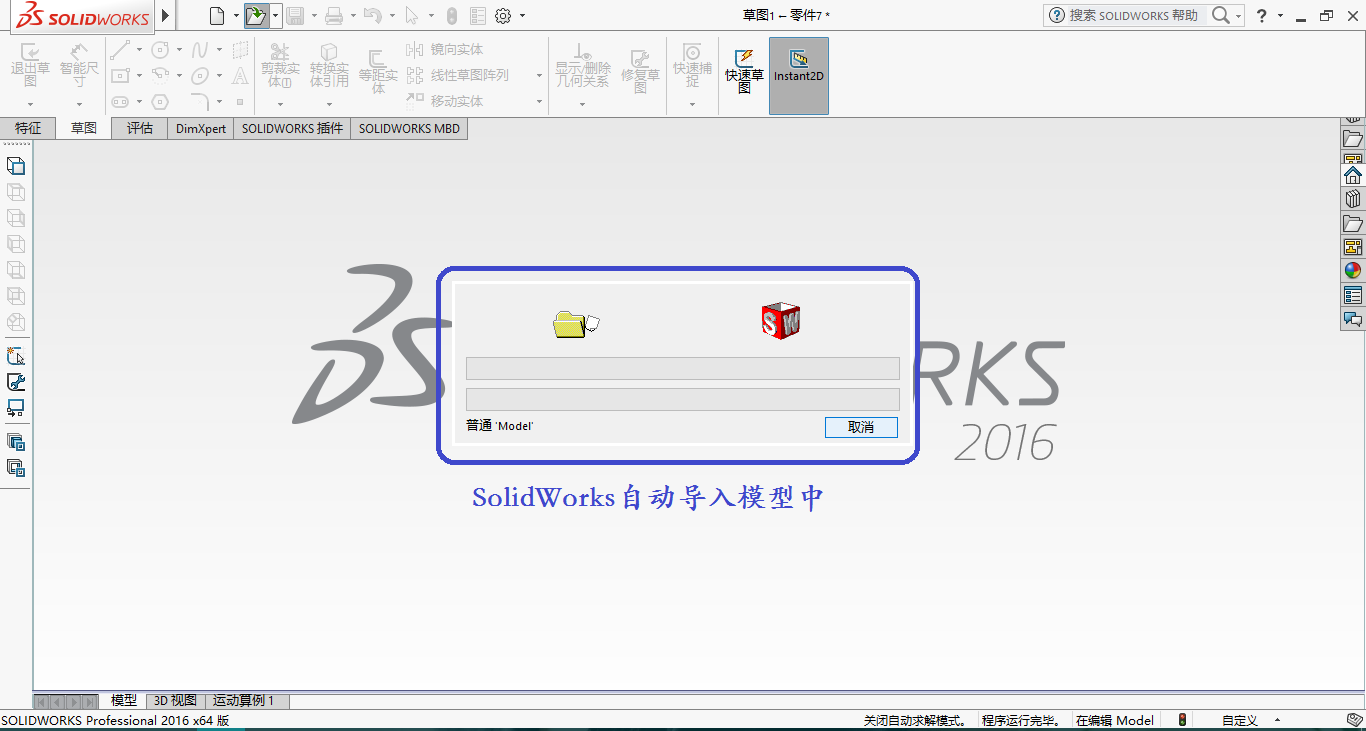Toggle Quick Snaps (快速捕捉)
1366x731 pixels.
[692, 66]
